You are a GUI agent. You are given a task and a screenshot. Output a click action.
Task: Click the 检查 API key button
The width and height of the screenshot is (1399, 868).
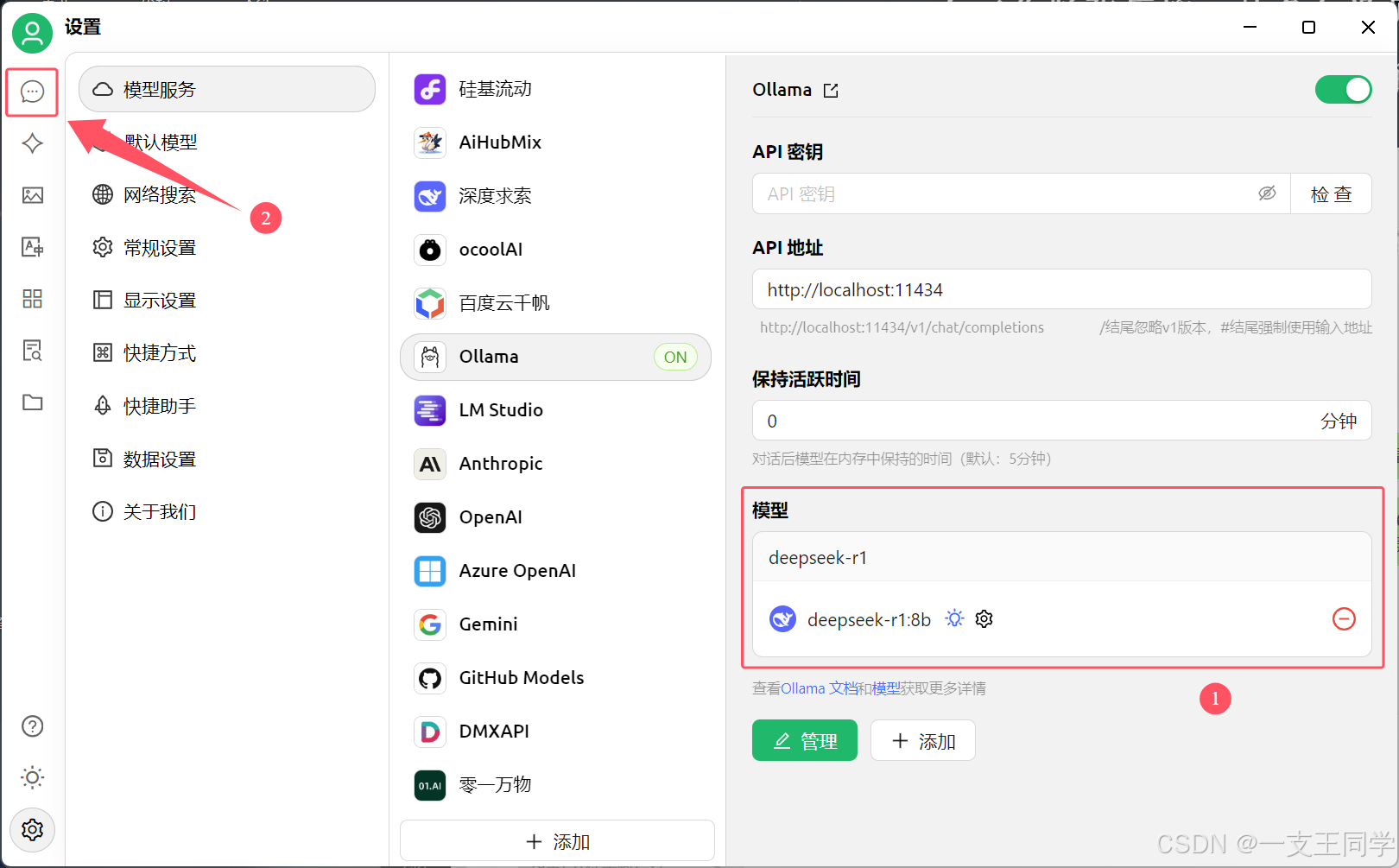coord(1331,194)
